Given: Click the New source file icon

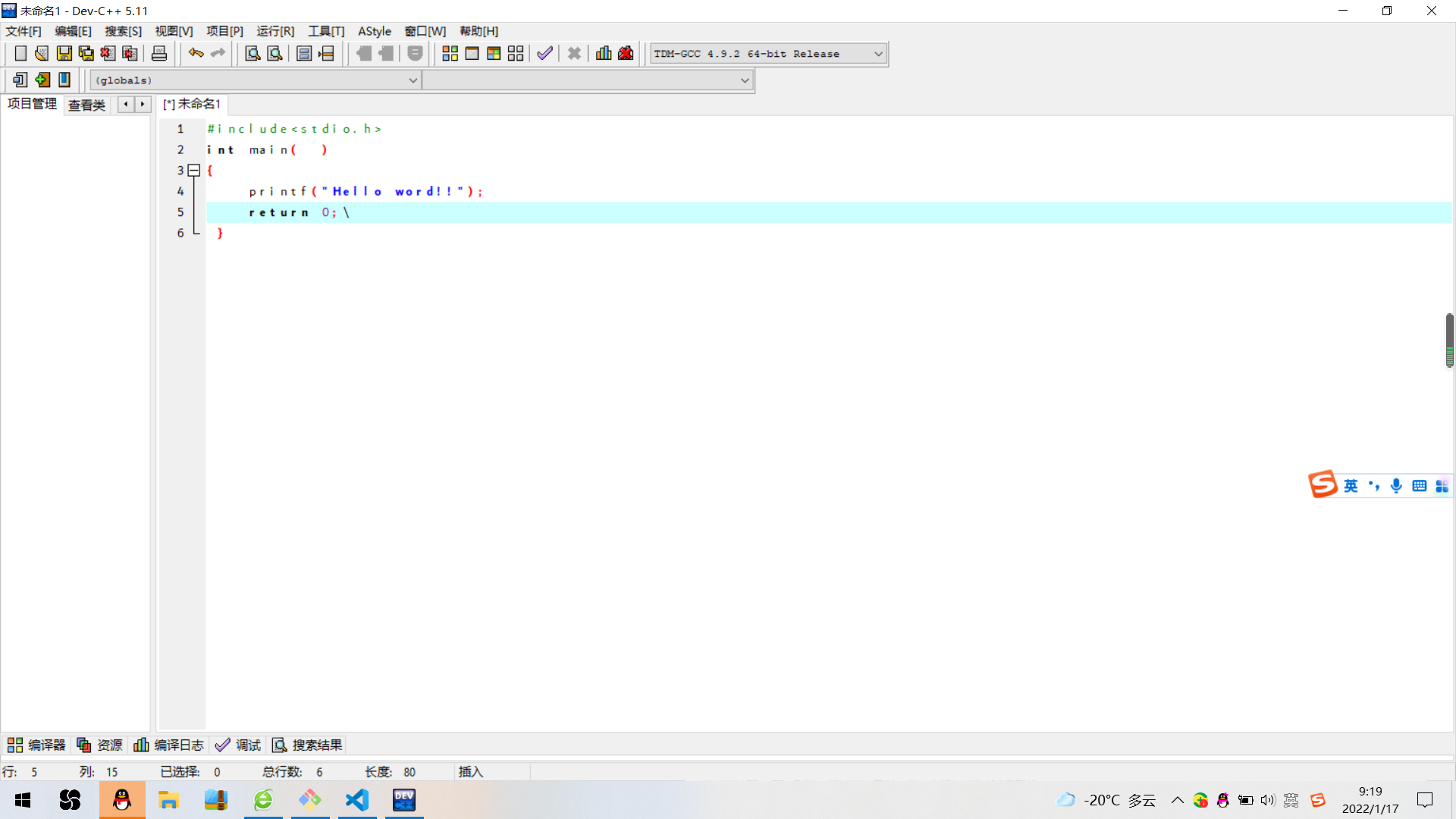Looking at the screenshot, I should click(x=20, y=54).
